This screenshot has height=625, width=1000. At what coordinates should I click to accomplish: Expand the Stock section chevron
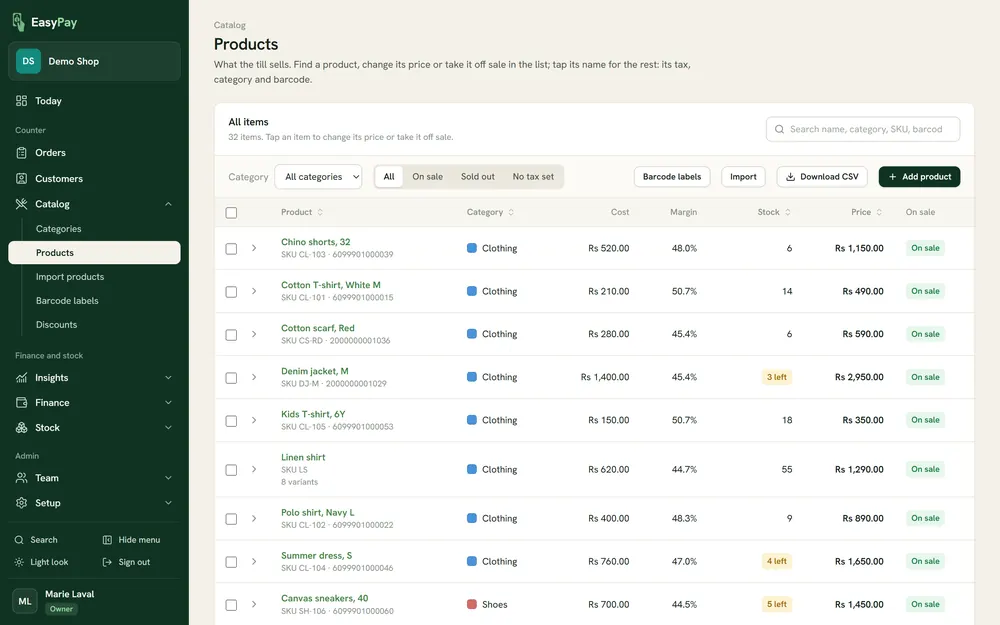pos(168,427)
